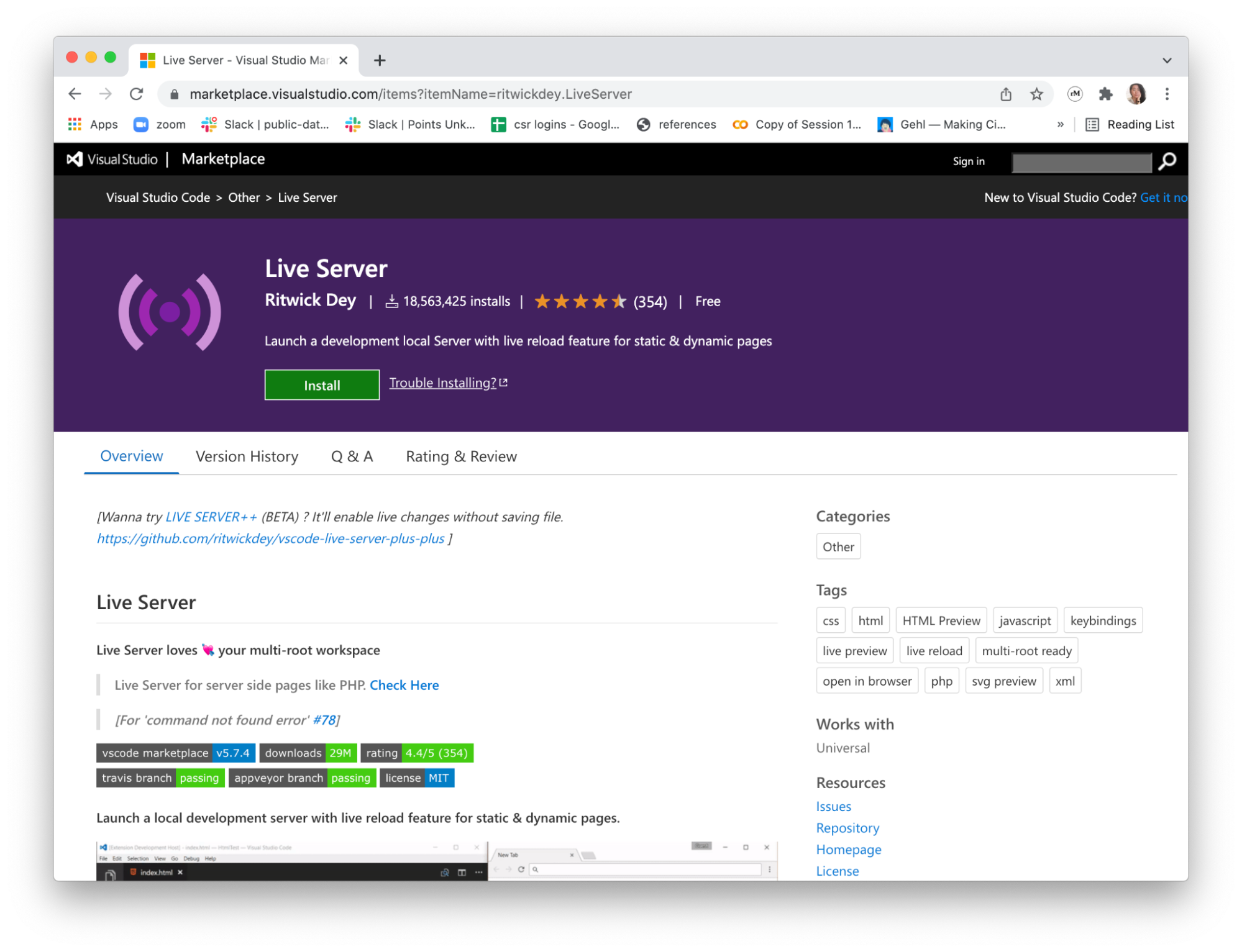This screenshot has height=952, width=1242.
Task: Open Visual Studio Code breadcrumb
Action: coord(158,197)
